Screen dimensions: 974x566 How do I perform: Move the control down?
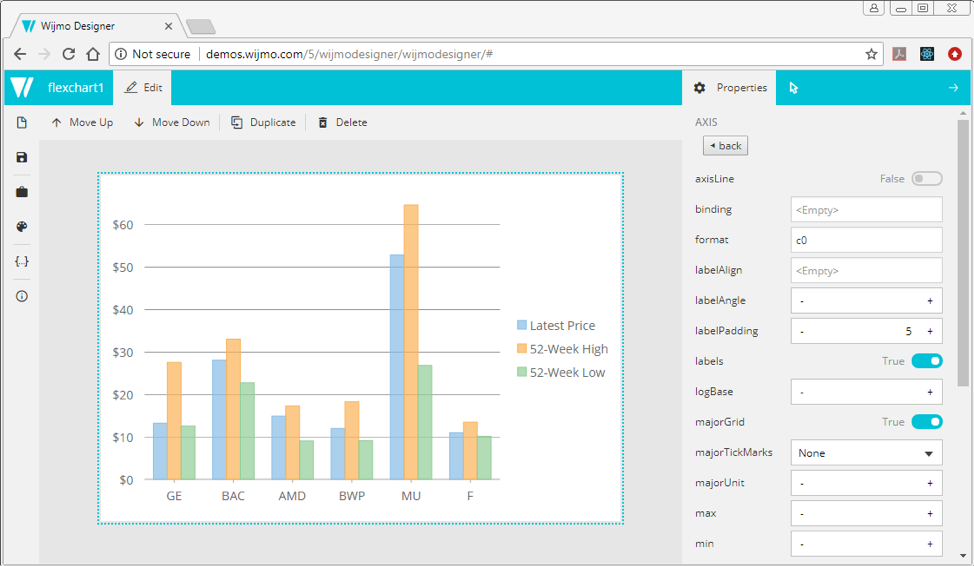(x=172, y=122)
